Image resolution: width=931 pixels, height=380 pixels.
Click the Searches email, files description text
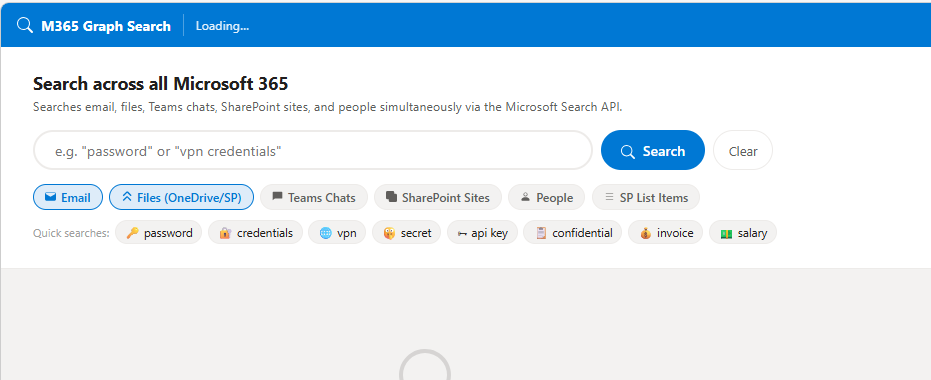click(x=328, y=107)
